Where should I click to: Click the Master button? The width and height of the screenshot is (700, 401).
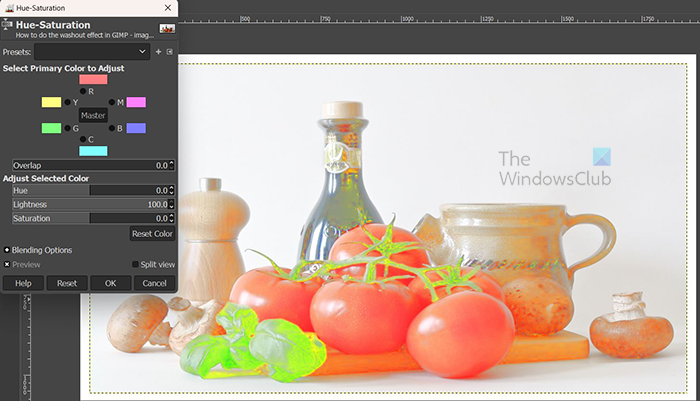pos(93,115)
